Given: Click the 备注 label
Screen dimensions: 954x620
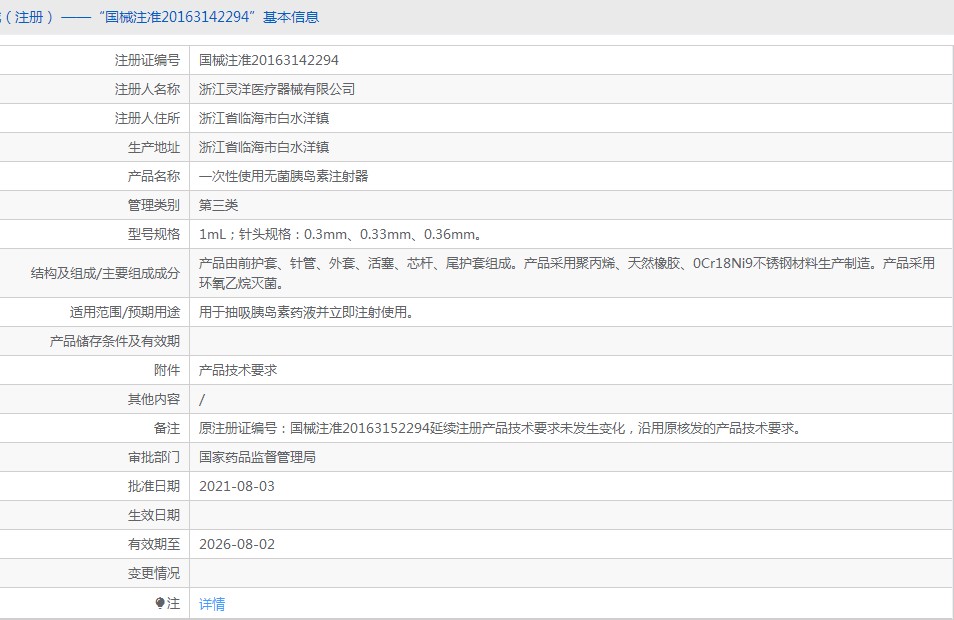Looking at the screenshot, I should (x=167, y=428).
